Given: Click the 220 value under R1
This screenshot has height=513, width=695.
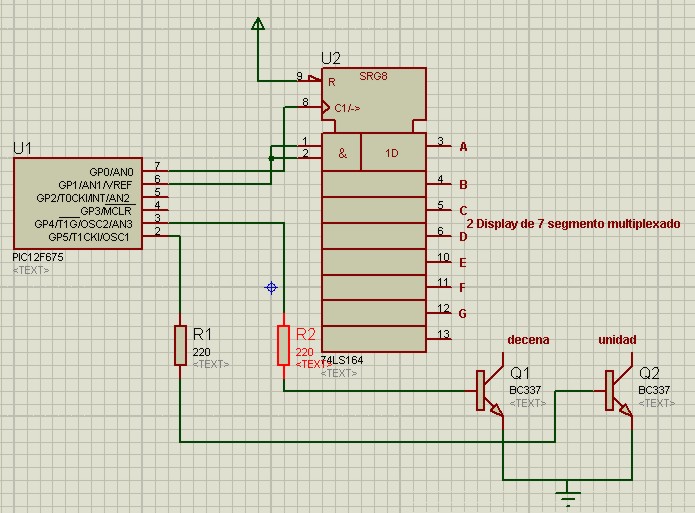Looking at the screenshot, I should point(201,352).
